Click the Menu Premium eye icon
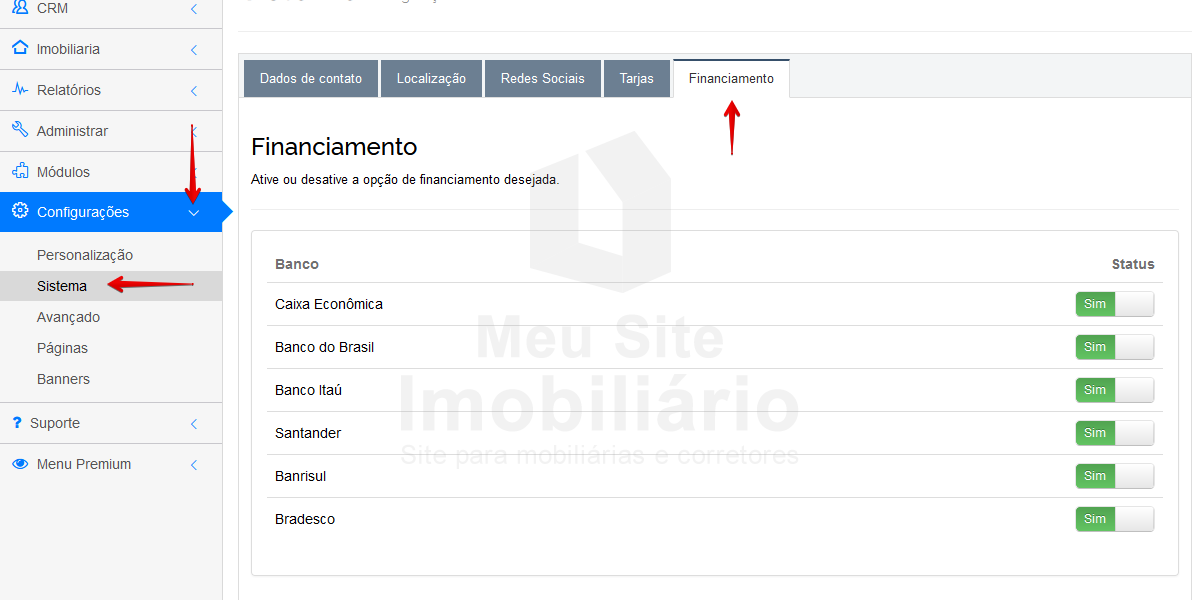The height and width of the screenshot is (600, 1200). 20,464
